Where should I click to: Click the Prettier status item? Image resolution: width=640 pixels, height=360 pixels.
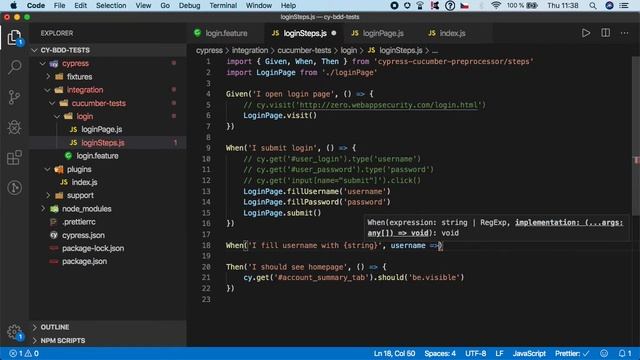coord(572,353)
